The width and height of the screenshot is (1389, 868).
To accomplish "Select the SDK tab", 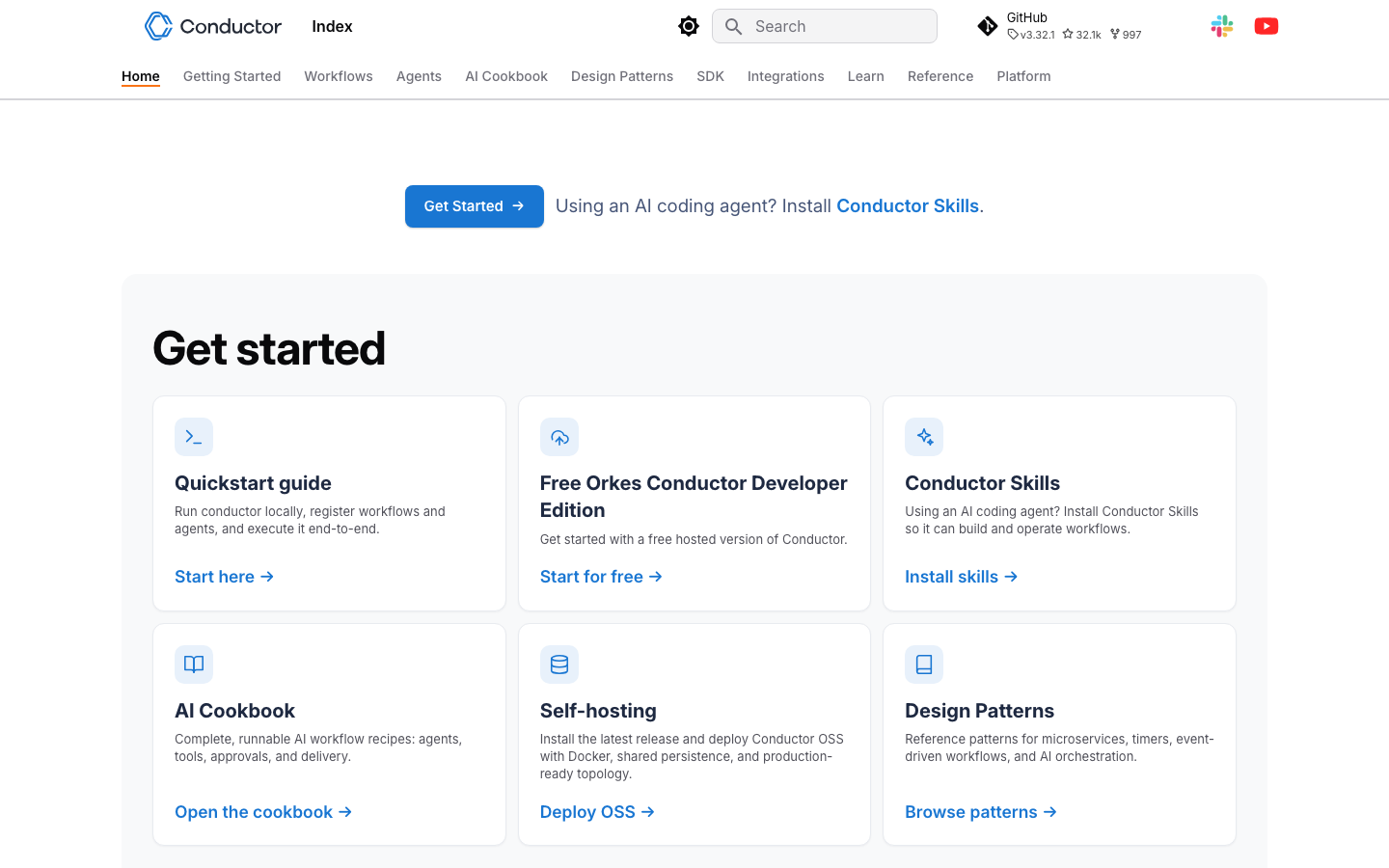I will point(710,76).
